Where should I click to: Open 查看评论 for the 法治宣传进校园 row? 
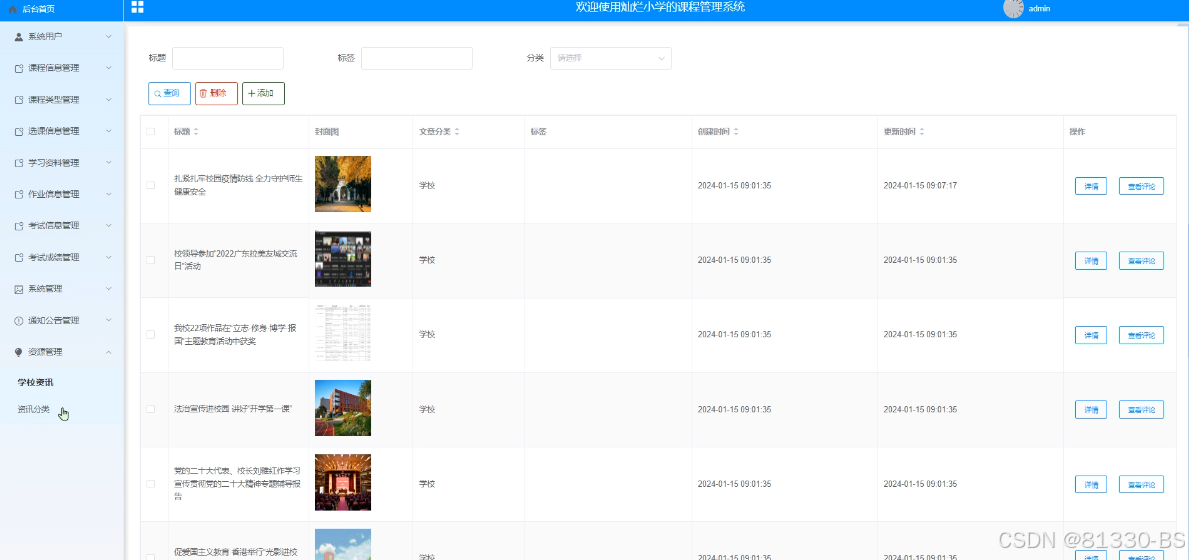(1141, 409)
